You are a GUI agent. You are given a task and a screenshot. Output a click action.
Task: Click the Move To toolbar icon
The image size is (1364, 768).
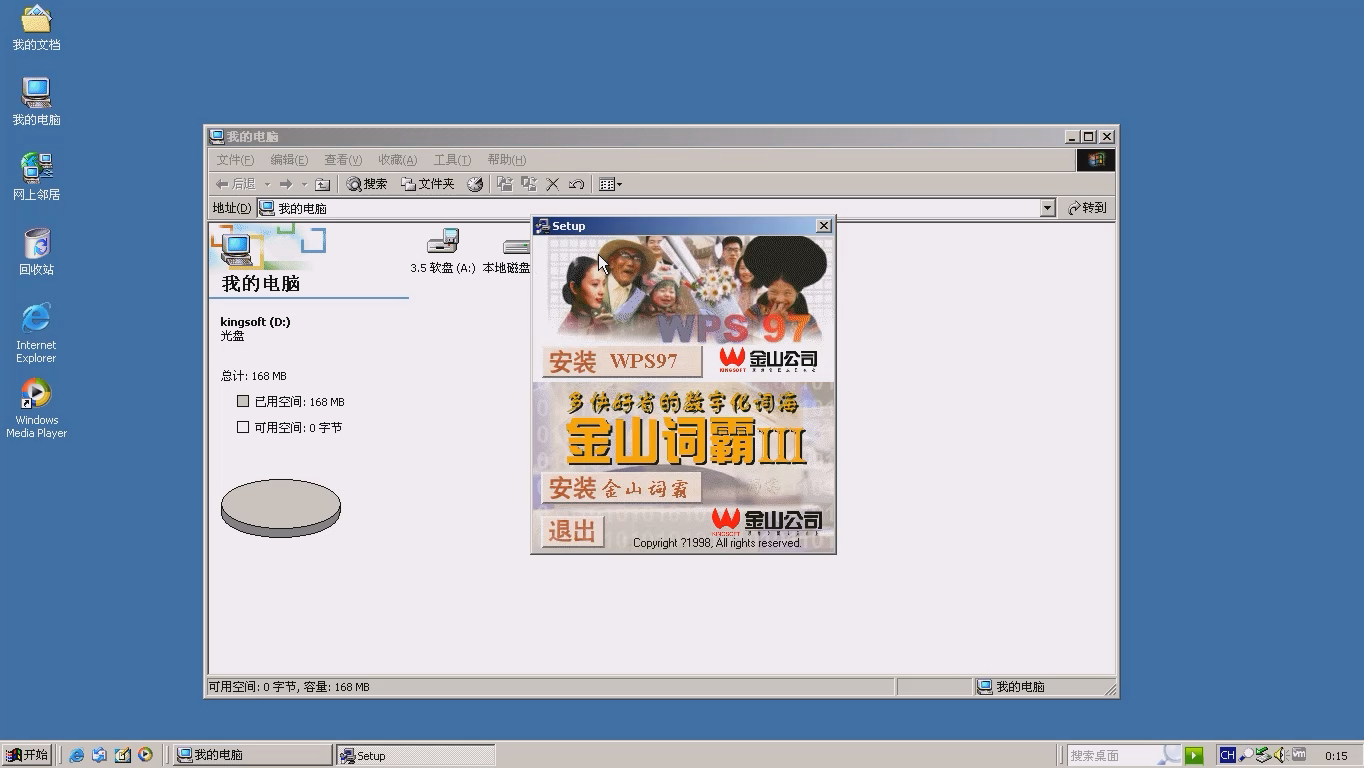point(505,184)
